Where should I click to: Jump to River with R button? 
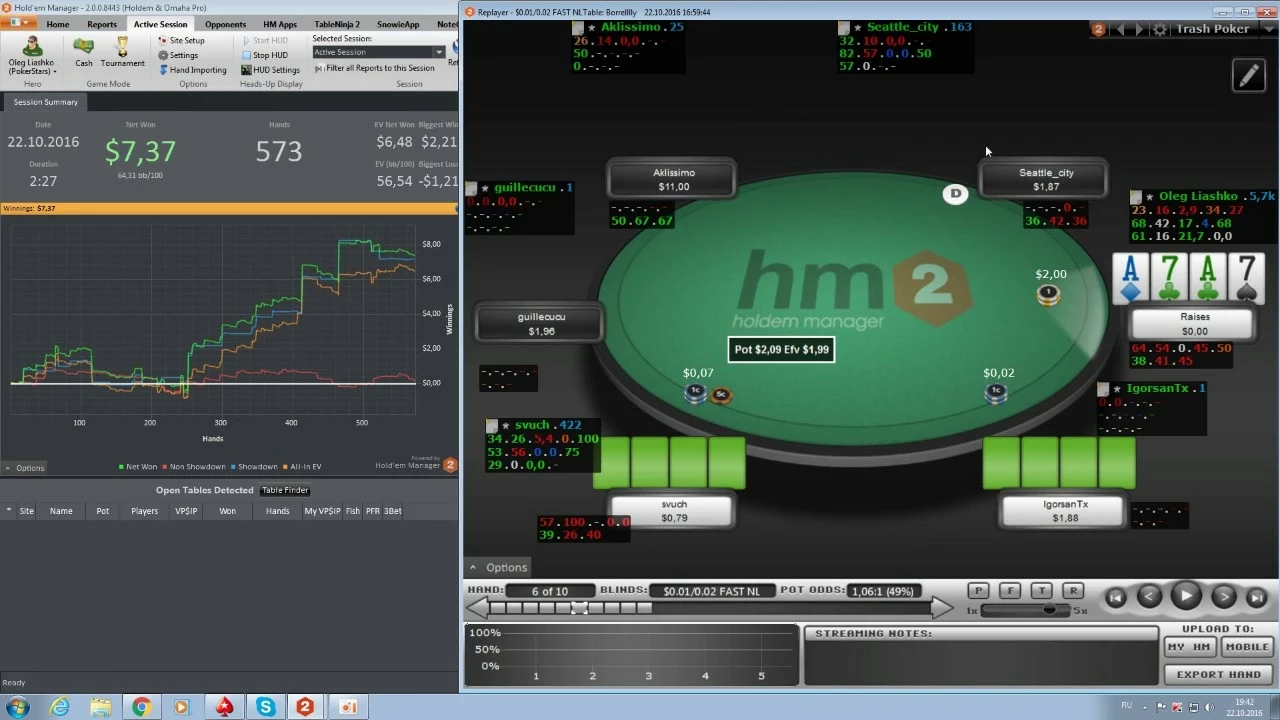[1072, 591]
